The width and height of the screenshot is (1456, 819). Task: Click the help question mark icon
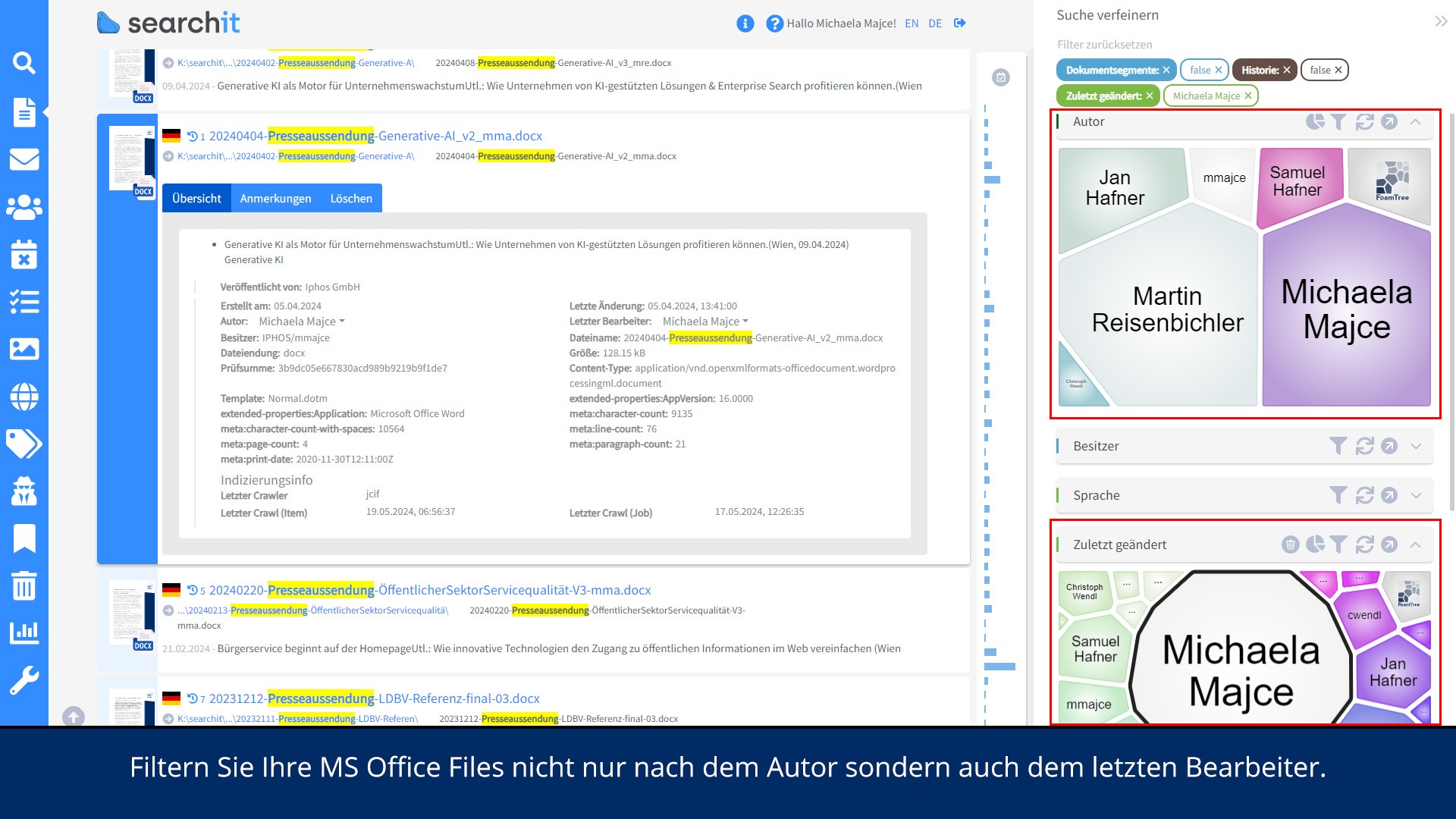pyautogui.click(x=774, y=24)
